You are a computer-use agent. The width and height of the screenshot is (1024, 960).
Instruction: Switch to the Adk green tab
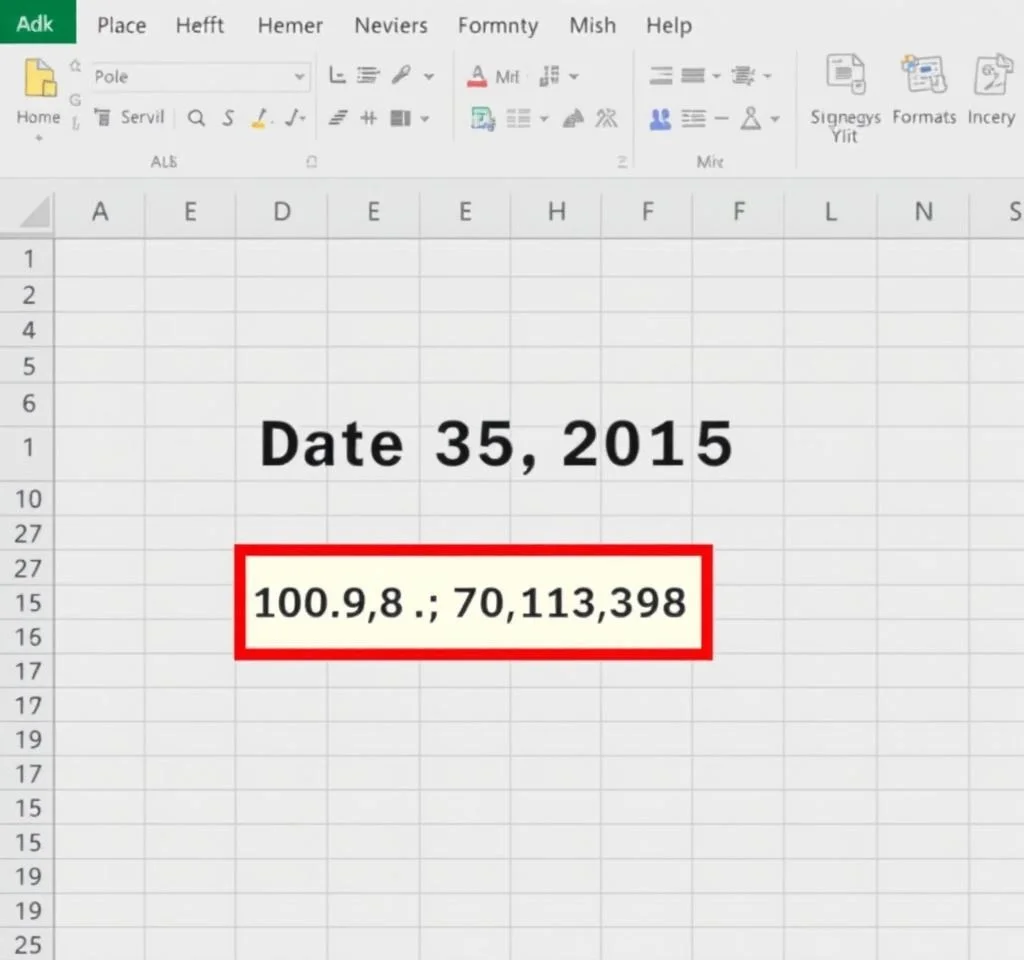tap(36, 22)
